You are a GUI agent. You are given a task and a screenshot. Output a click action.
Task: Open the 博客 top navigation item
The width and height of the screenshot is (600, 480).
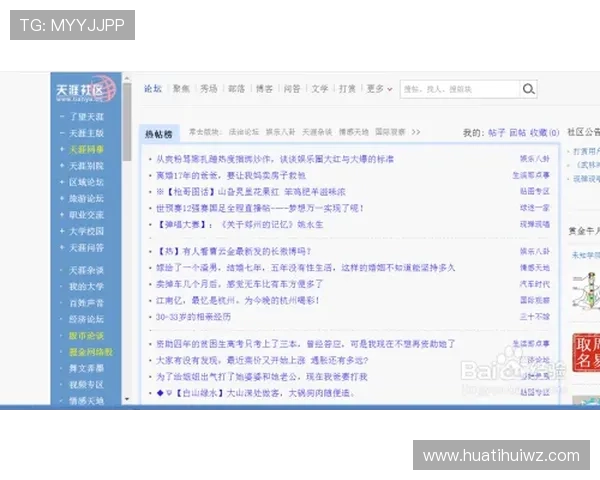coord(264,89)
